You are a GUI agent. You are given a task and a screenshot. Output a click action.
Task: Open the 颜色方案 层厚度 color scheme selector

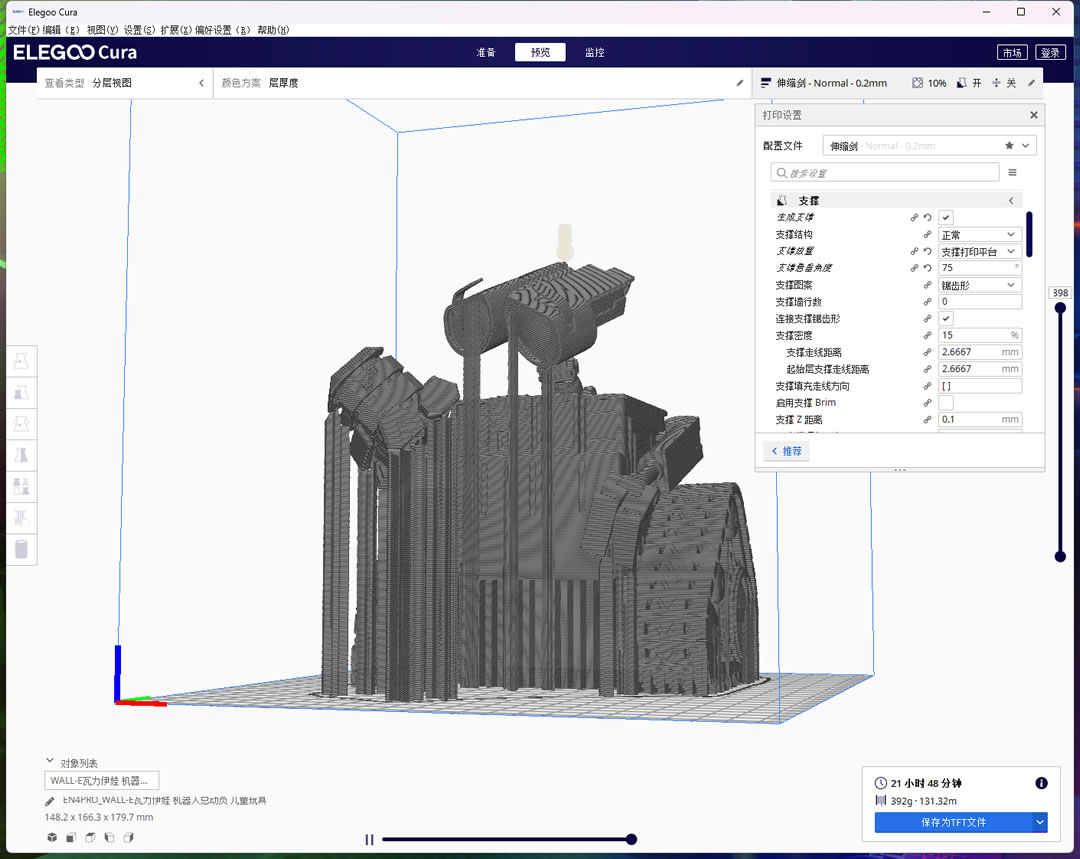click(482, 83)
